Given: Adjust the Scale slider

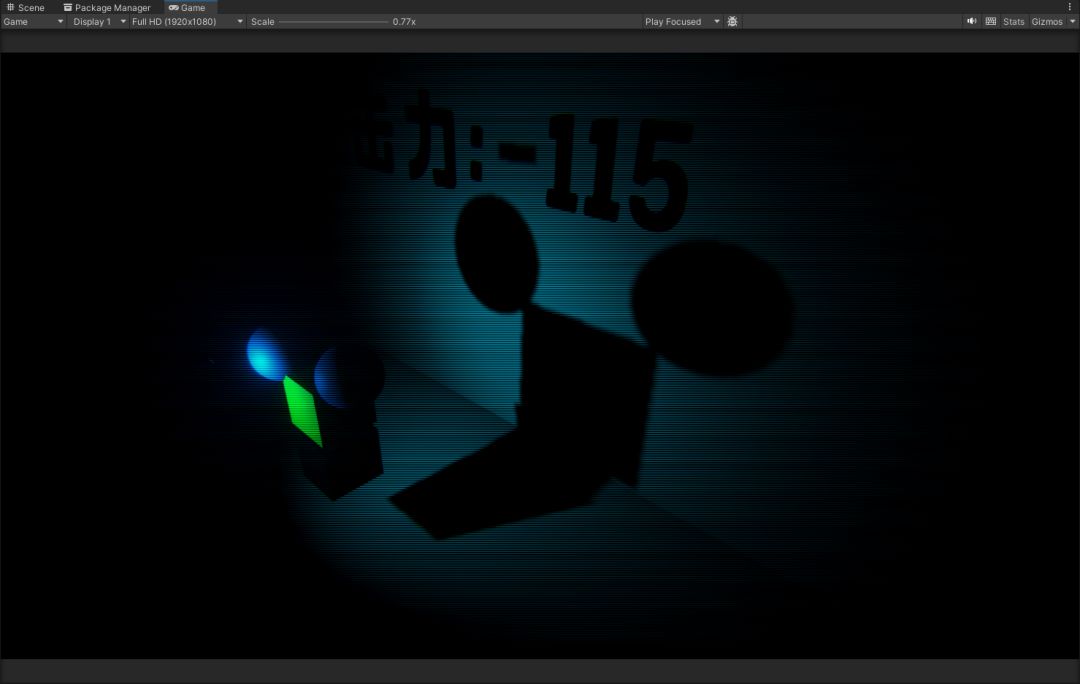Looking at the screenshot, I should tap(334, 22).
